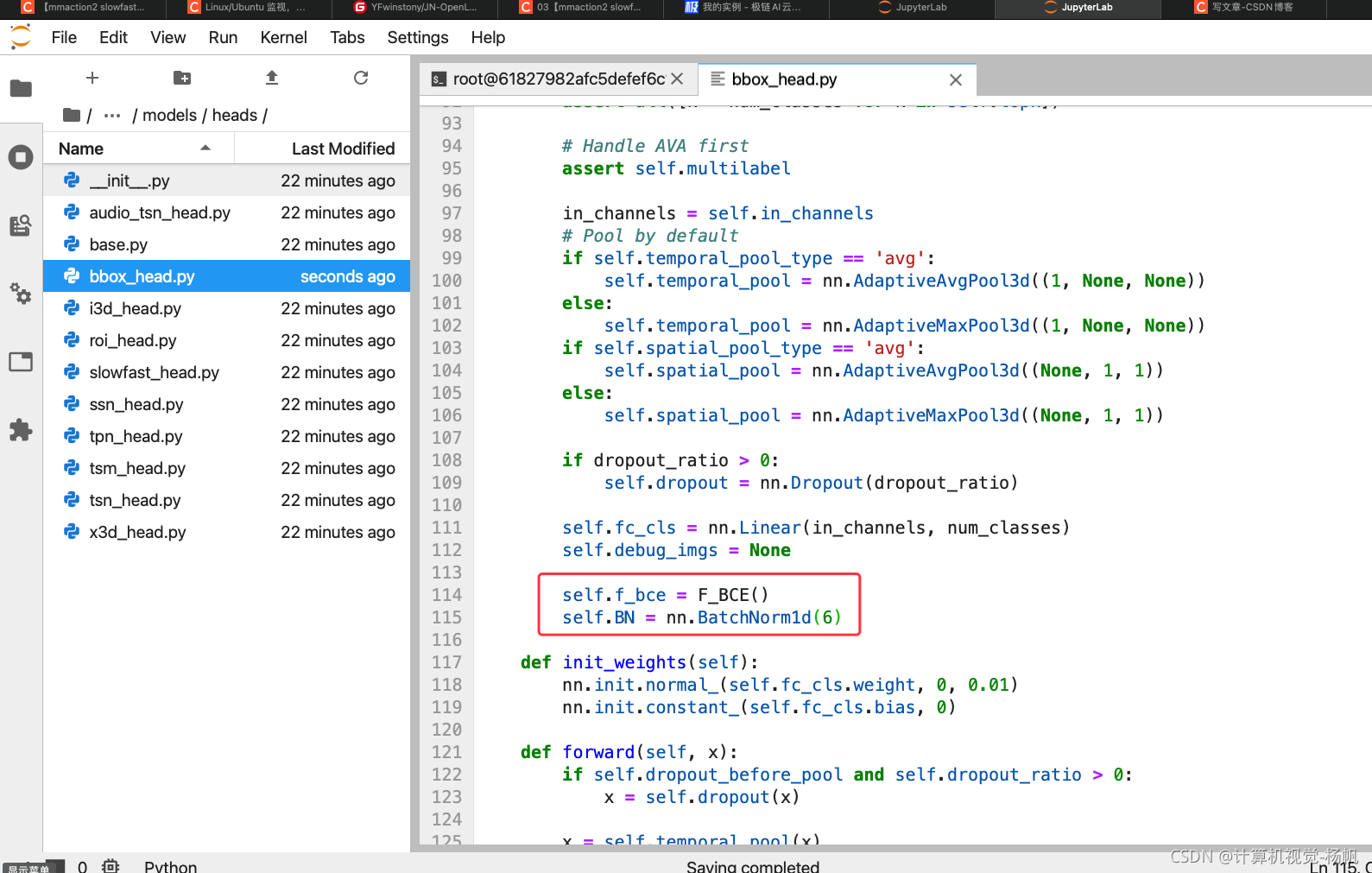
Task: Open the Help menu
Action: (x=488, y=37)
